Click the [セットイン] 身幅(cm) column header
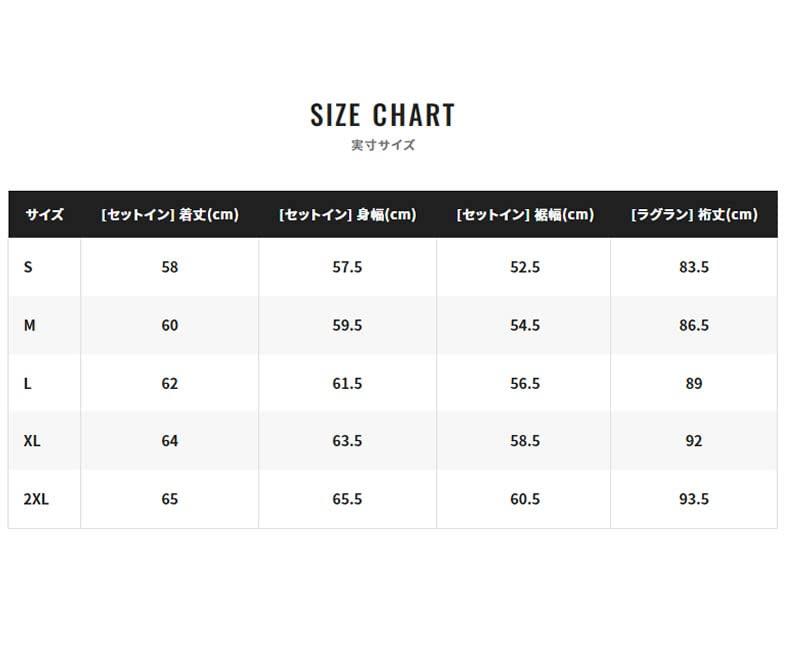787x650 pixels. point(347,214)
